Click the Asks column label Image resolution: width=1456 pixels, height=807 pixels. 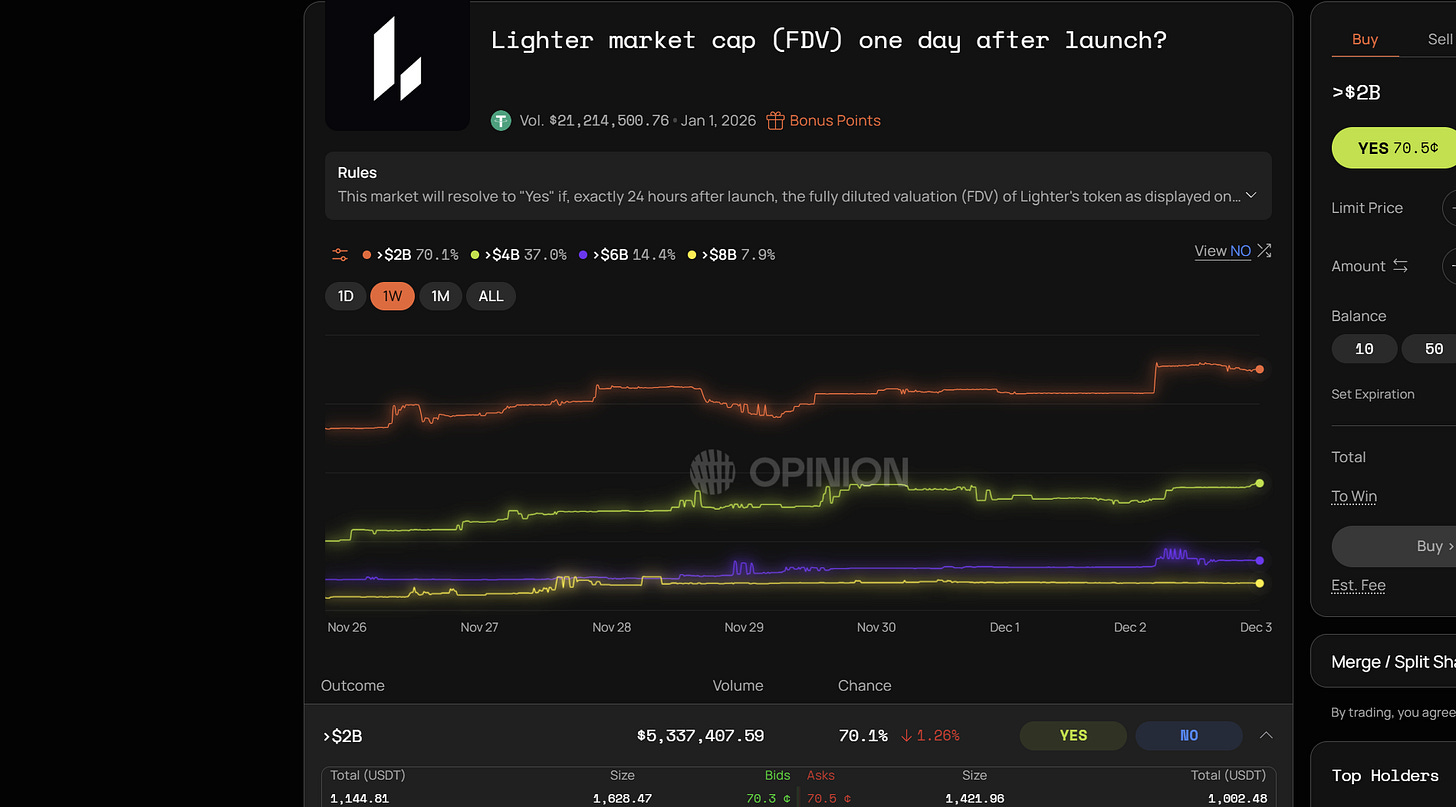click(820, 775)
